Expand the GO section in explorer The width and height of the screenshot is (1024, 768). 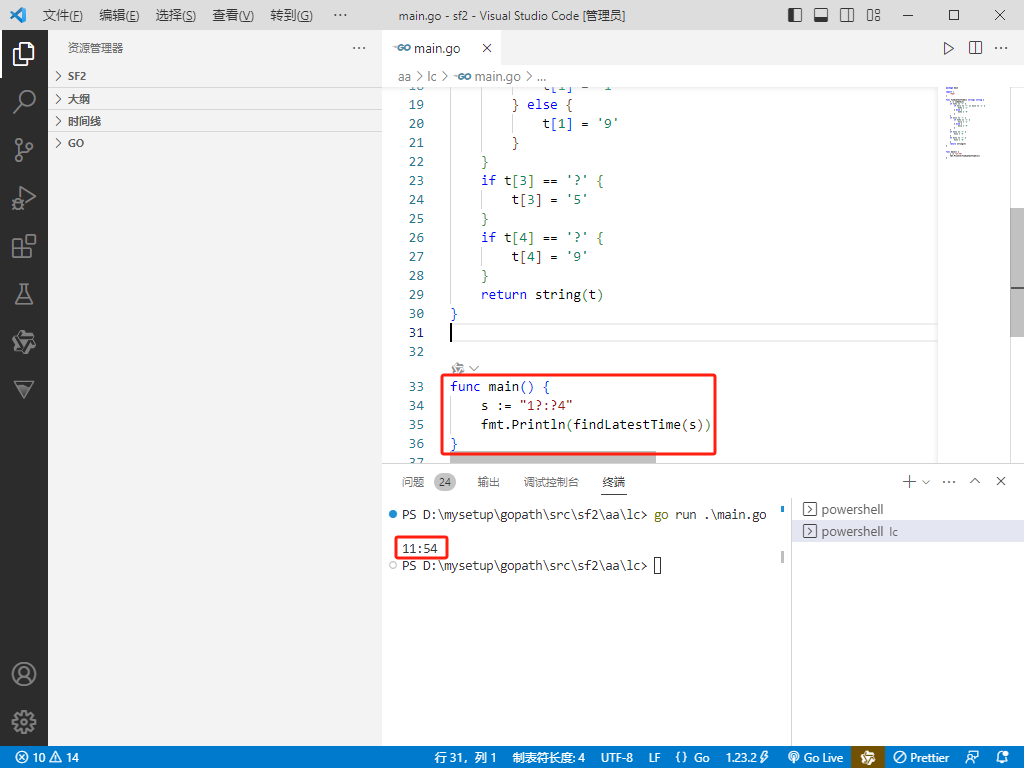215,143
